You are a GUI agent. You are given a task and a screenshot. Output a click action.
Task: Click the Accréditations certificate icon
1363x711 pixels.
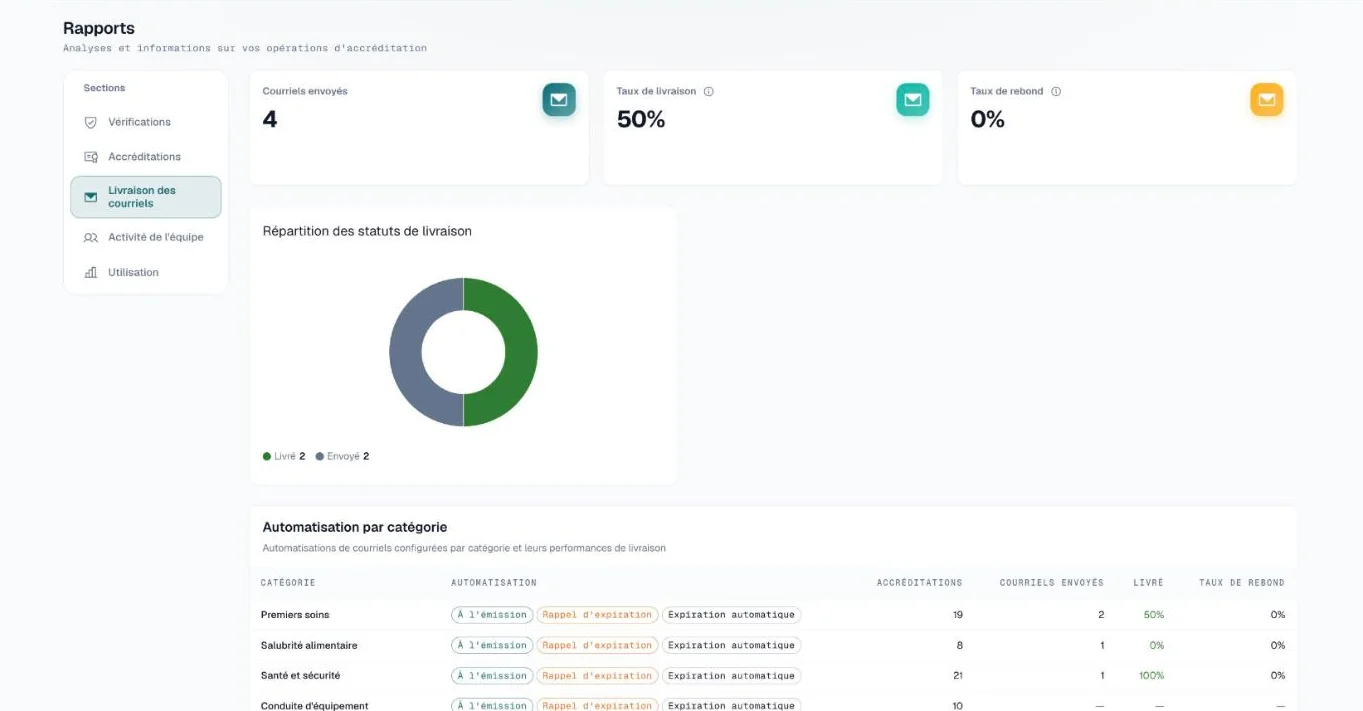click(91, 157)
